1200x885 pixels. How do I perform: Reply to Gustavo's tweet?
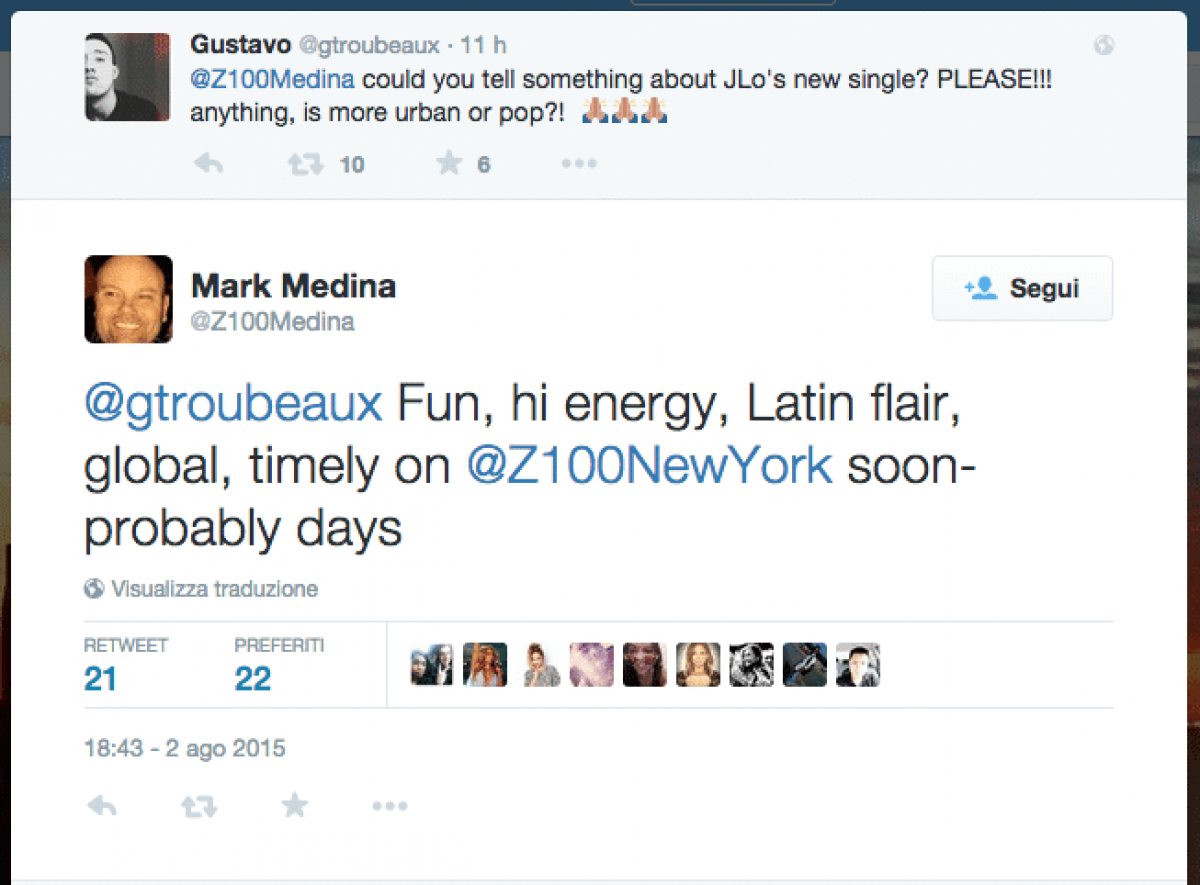coord(208,164)
